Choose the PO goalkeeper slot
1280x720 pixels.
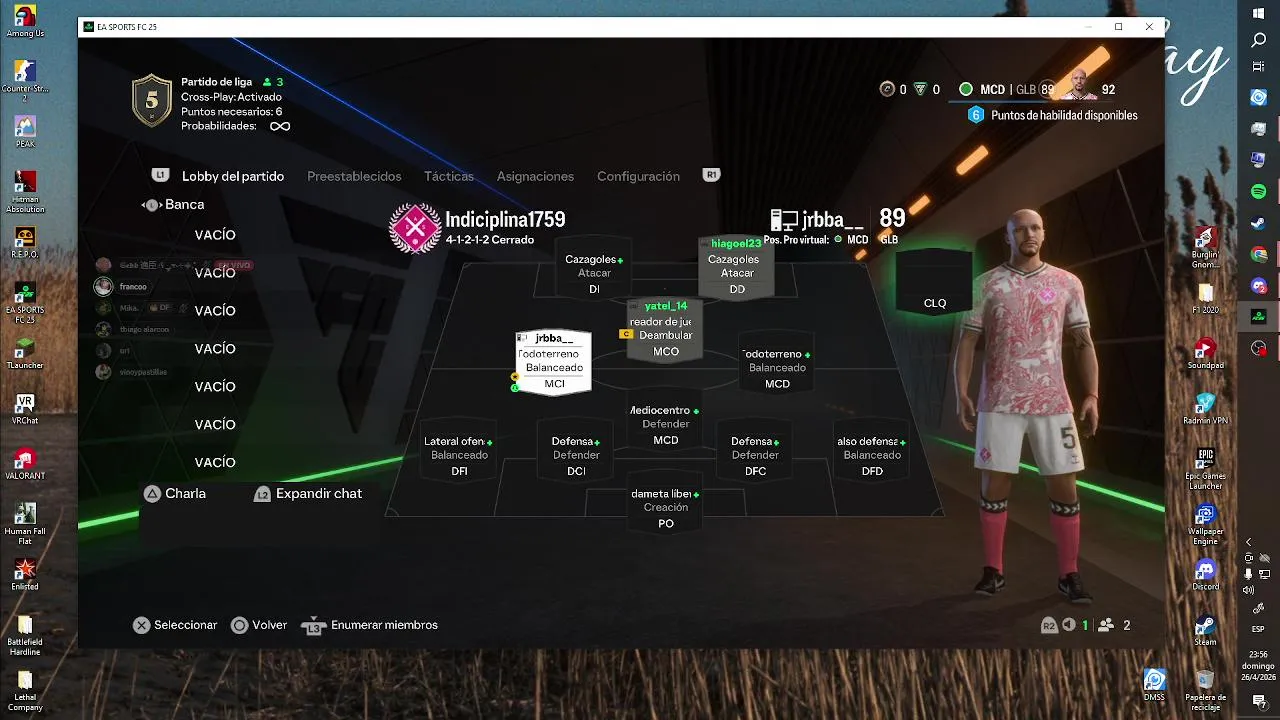[x=666, y=501]
